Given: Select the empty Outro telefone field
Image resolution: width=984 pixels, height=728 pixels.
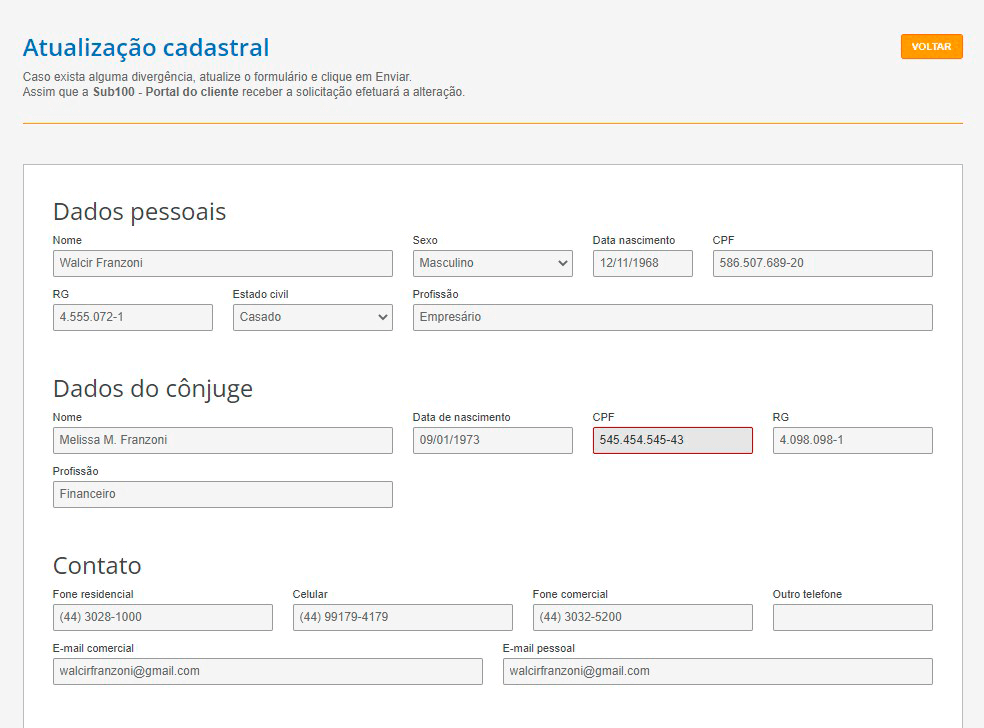Looking at the screenshot, I should [852, 617].
